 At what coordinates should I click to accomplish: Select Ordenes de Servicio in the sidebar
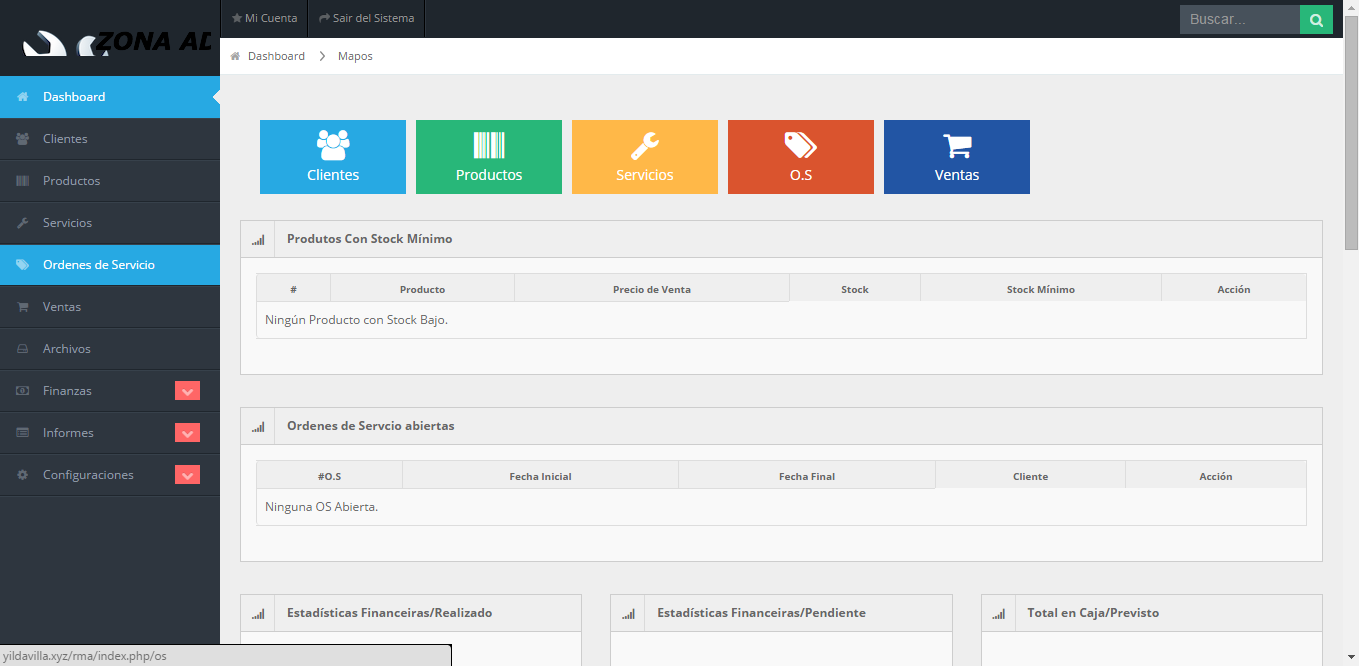tap(98, 264)
